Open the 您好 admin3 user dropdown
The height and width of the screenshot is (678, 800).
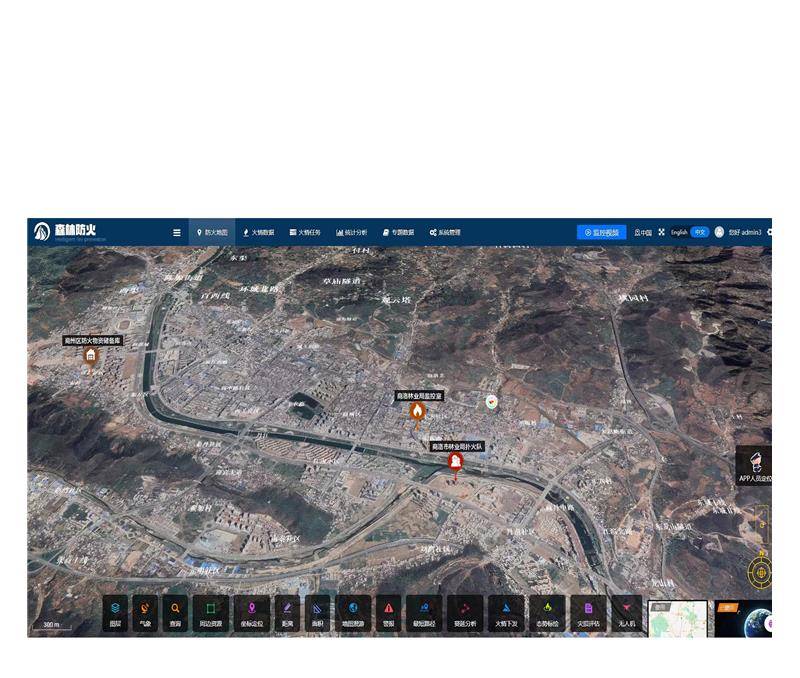[x=743, y=232]
